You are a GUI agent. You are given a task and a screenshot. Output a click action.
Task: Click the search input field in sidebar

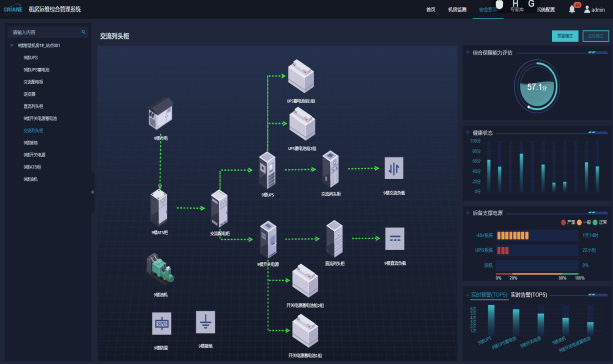click(x=47, y=32)
